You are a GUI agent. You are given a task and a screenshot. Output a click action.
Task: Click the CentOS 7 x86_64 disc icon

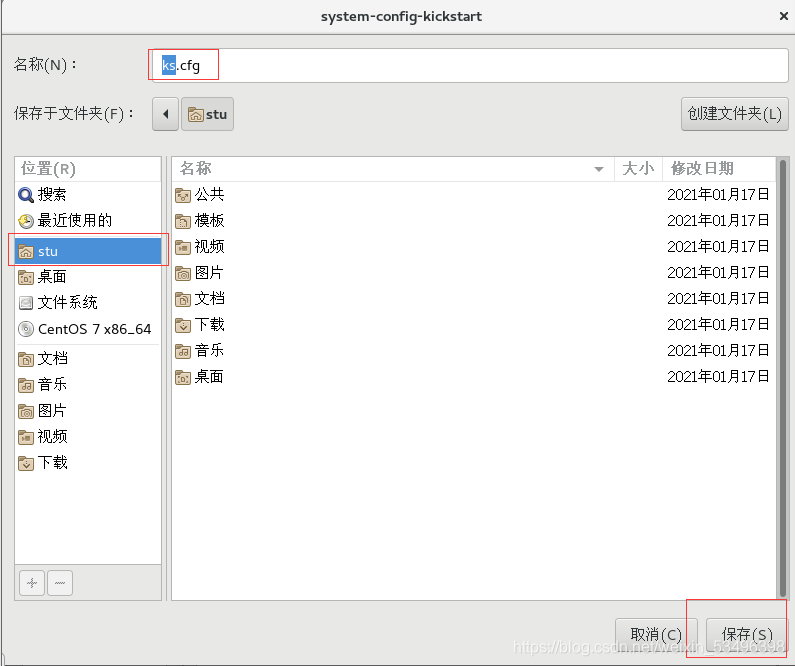click(26, 329)
